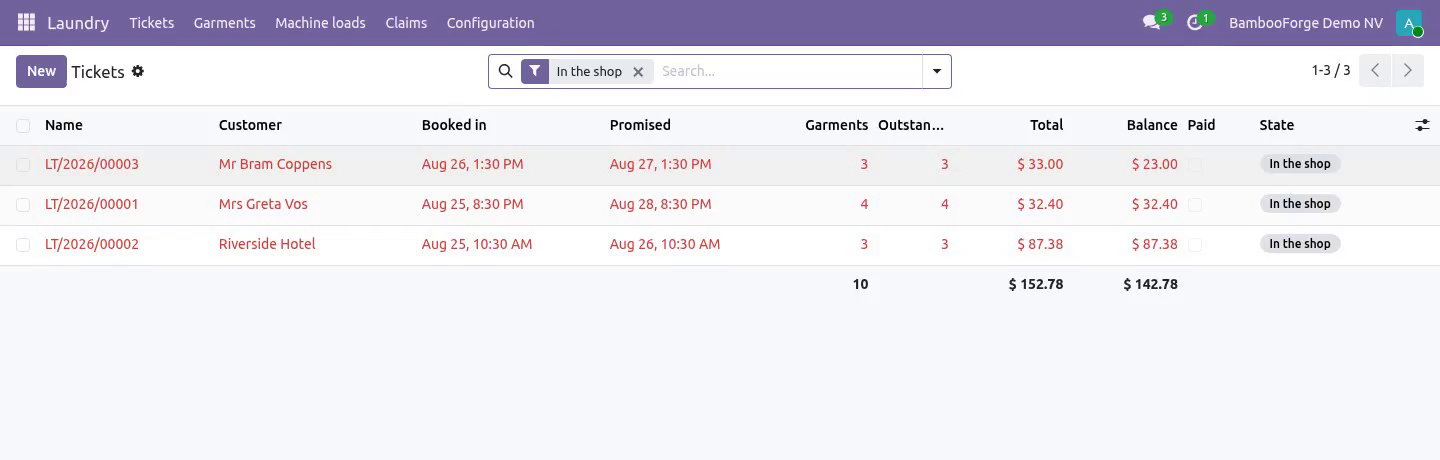Sort by the Name column header

click(x=64, y=125)
